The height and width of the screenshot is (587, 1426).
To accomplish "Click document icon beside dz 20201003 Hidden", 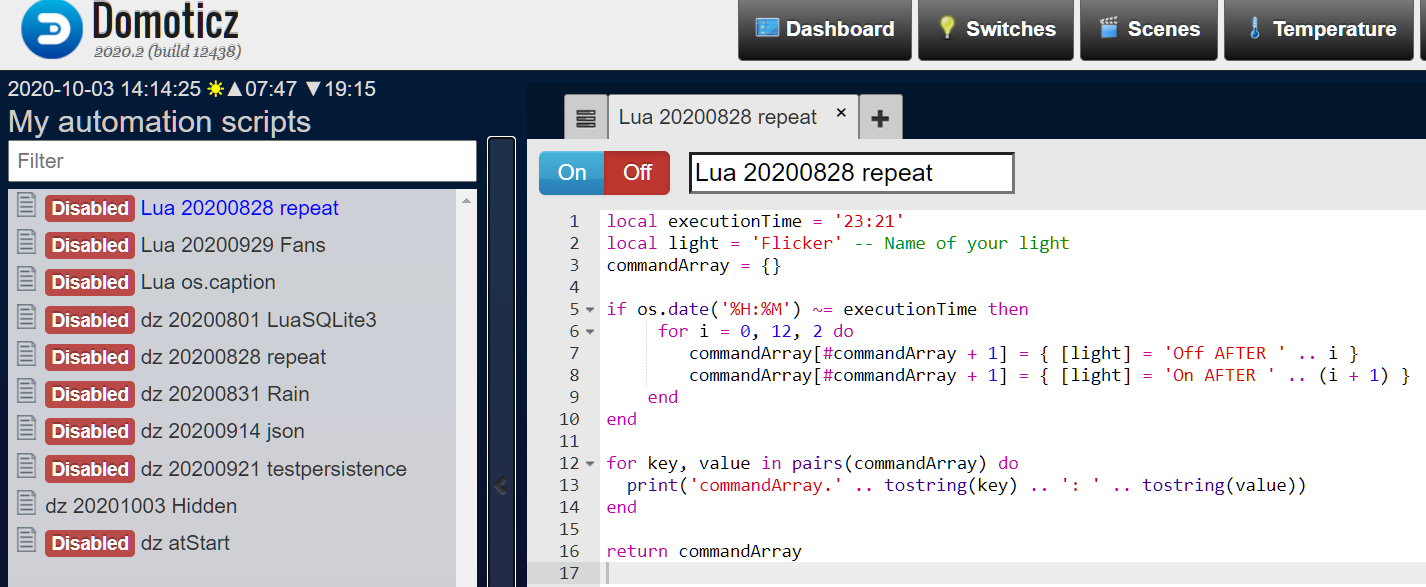I will 27,505.
